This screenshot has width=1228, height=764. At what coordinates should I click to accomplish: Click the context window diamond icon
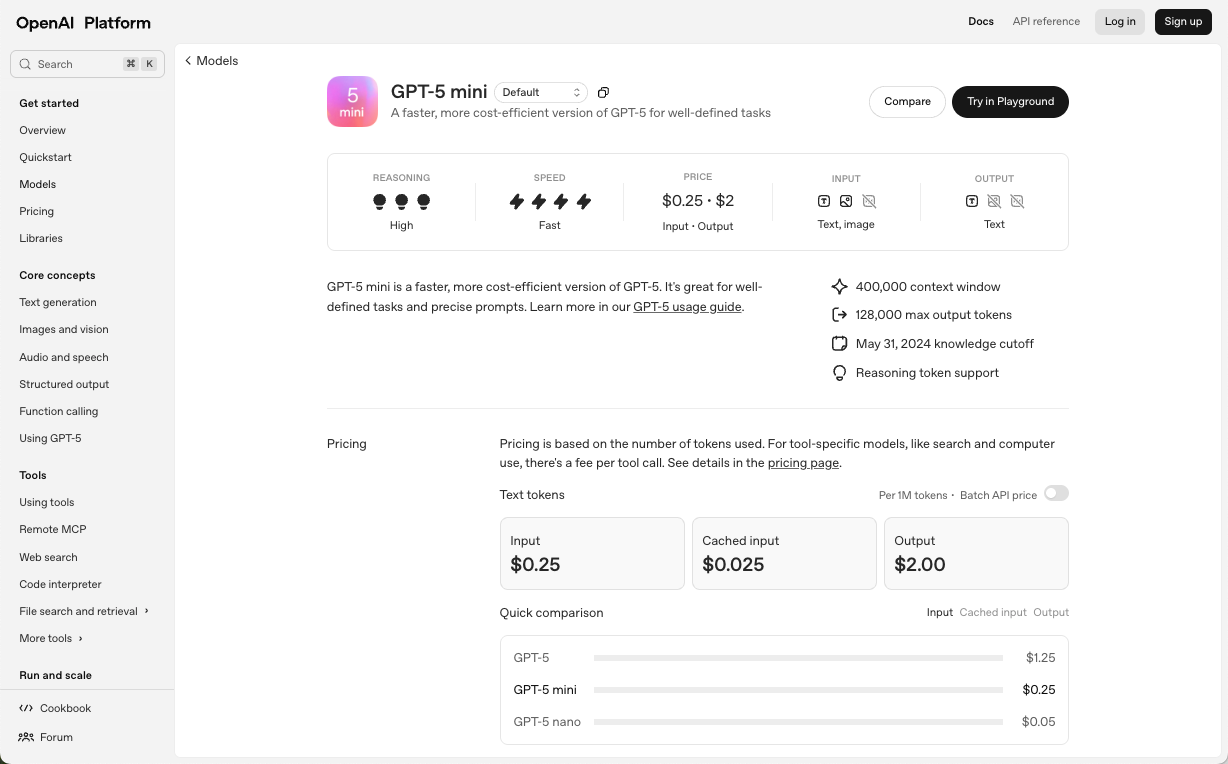click(839, 286)
